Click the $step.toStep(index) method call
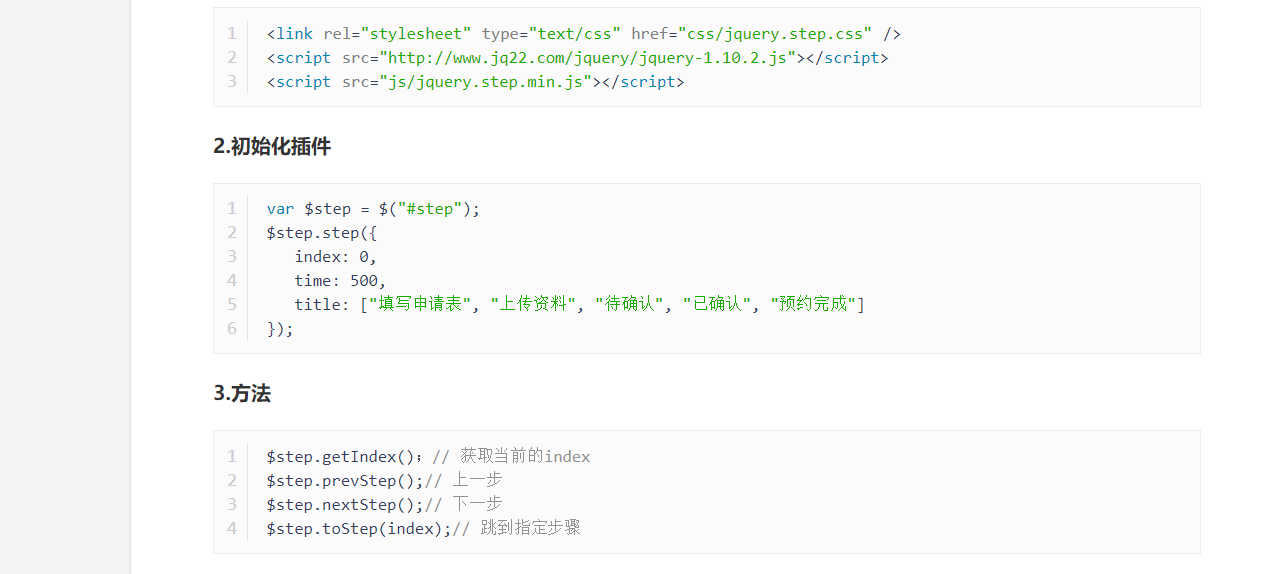 (x=358, y=529)
